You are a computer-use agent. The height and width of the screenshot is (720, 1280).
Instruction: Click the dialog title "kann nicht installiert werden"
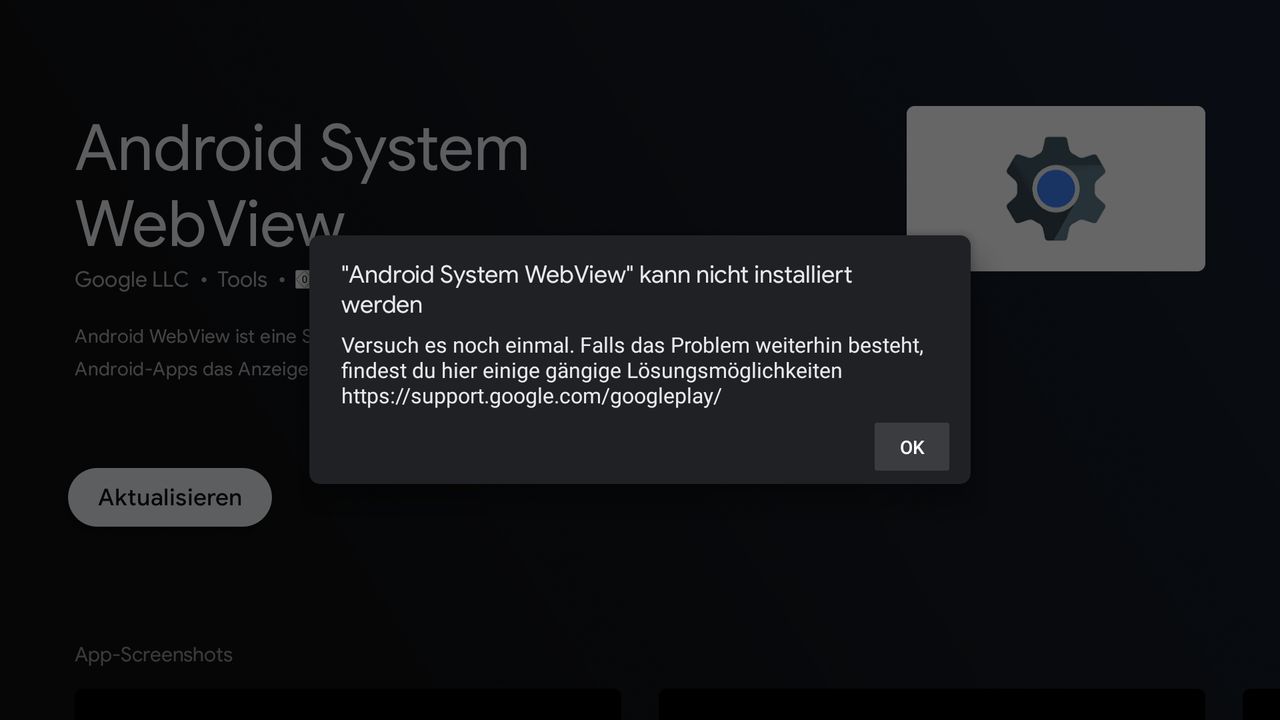(597, 289)
